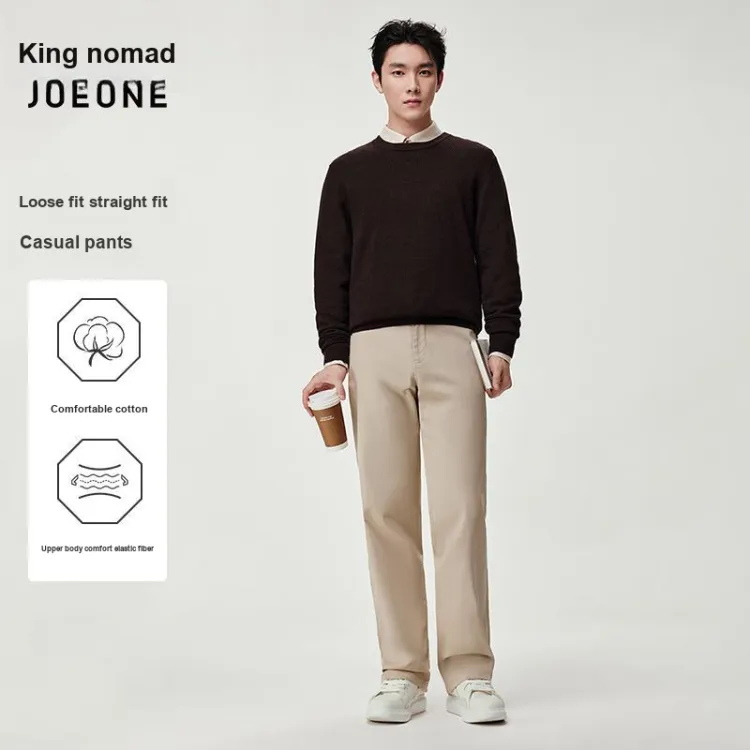Click the right white sneaker
750x750 pixels.
tap(476, 701)
